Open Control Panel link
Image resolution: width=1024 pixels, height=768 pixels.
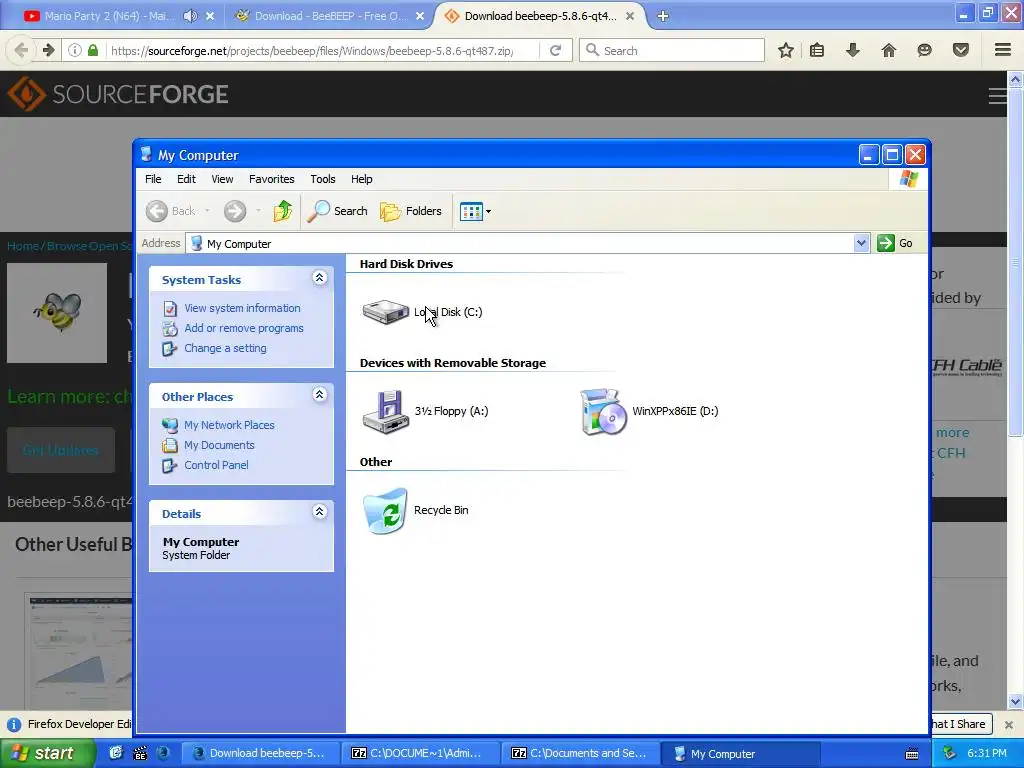click(x=216, y=466)
